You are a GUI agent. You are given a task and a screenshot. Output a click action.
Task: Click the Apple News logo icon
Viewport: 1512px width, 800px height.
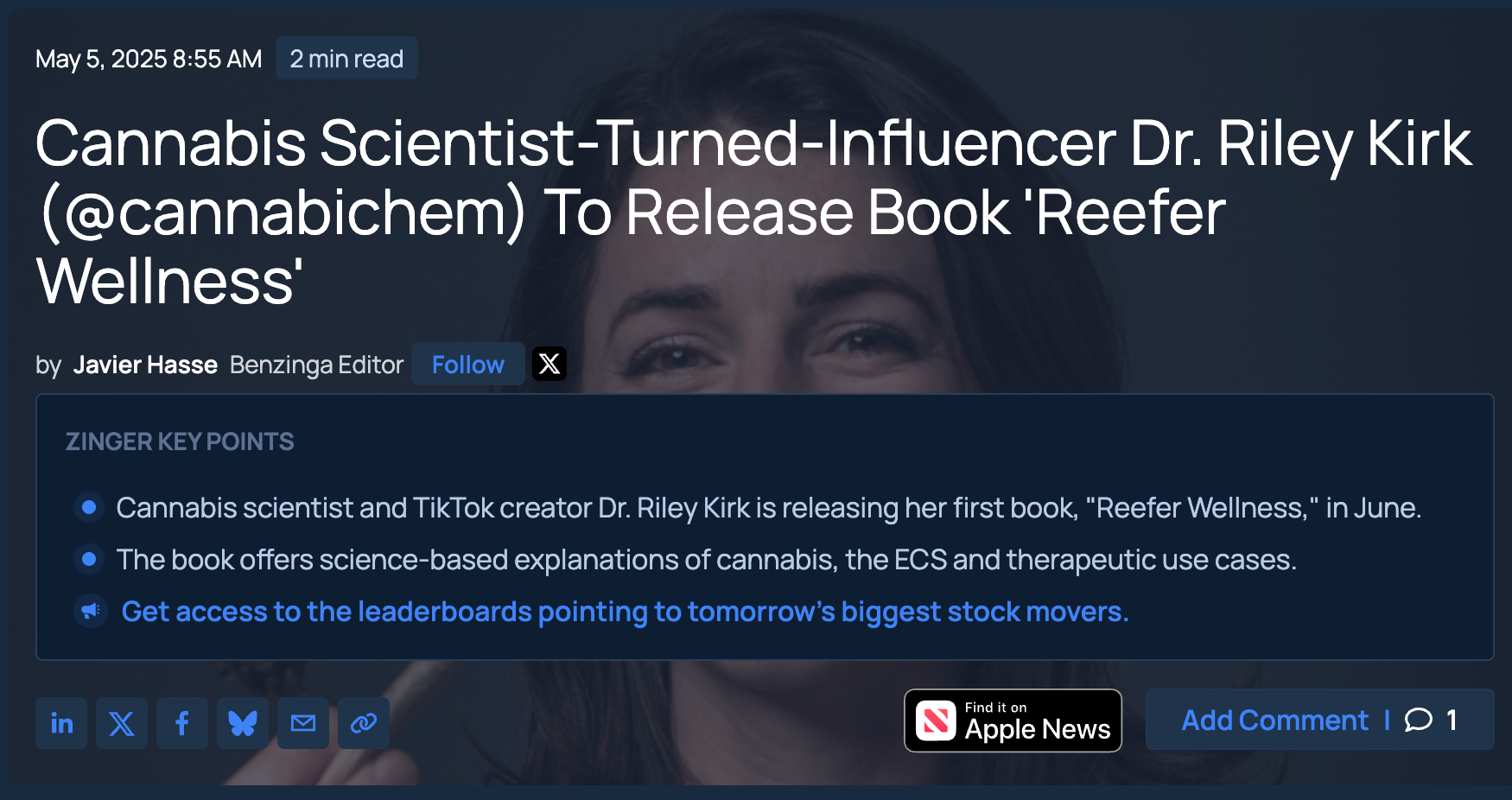[936, 721]
